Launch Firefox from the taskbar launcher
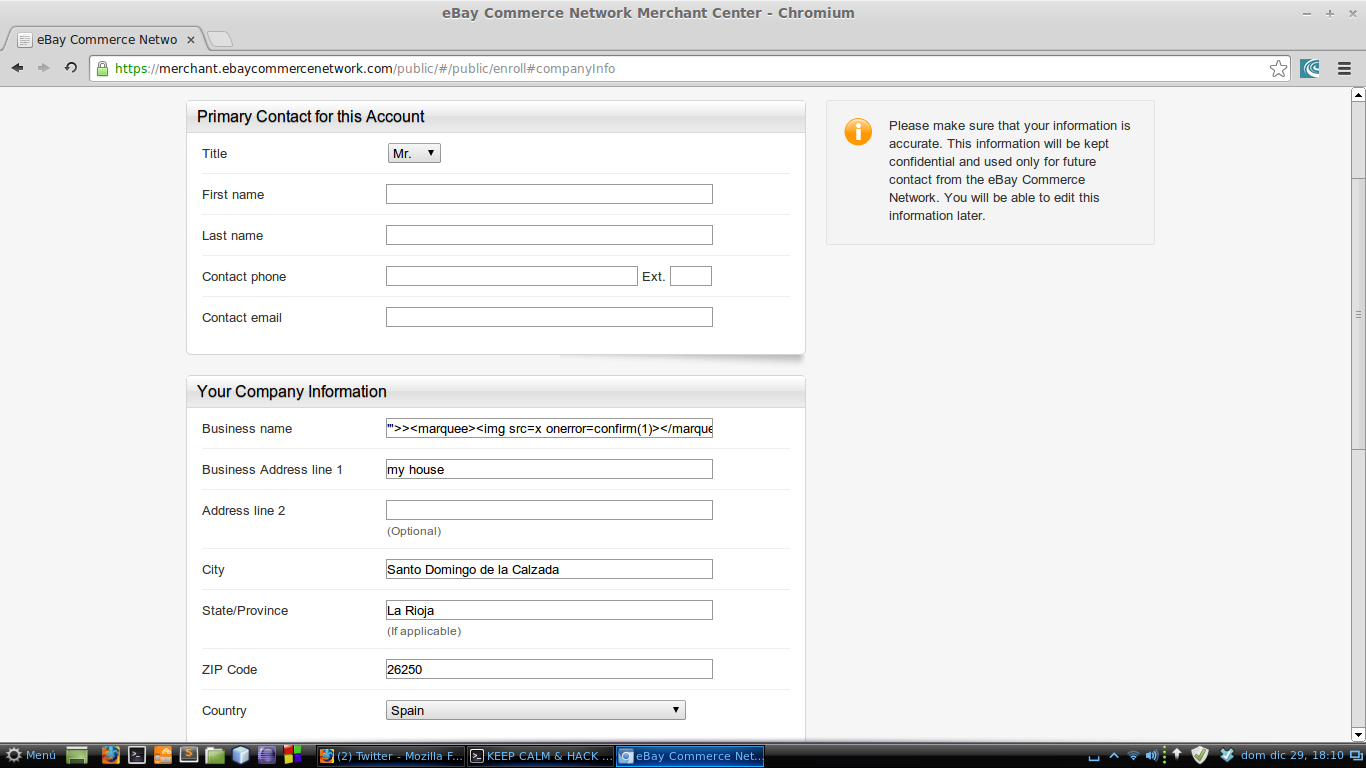Viewport: 1366px width, 768px height. [x=110, y=755]
